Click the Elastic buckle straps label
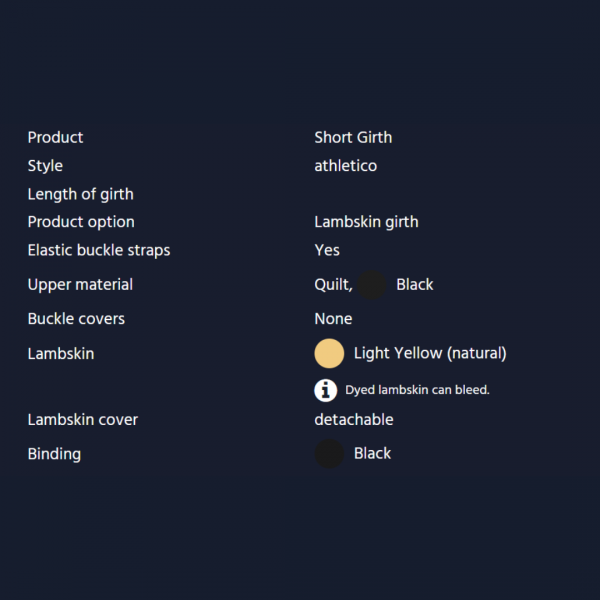The image size is (600, 600). pos(99,250)
